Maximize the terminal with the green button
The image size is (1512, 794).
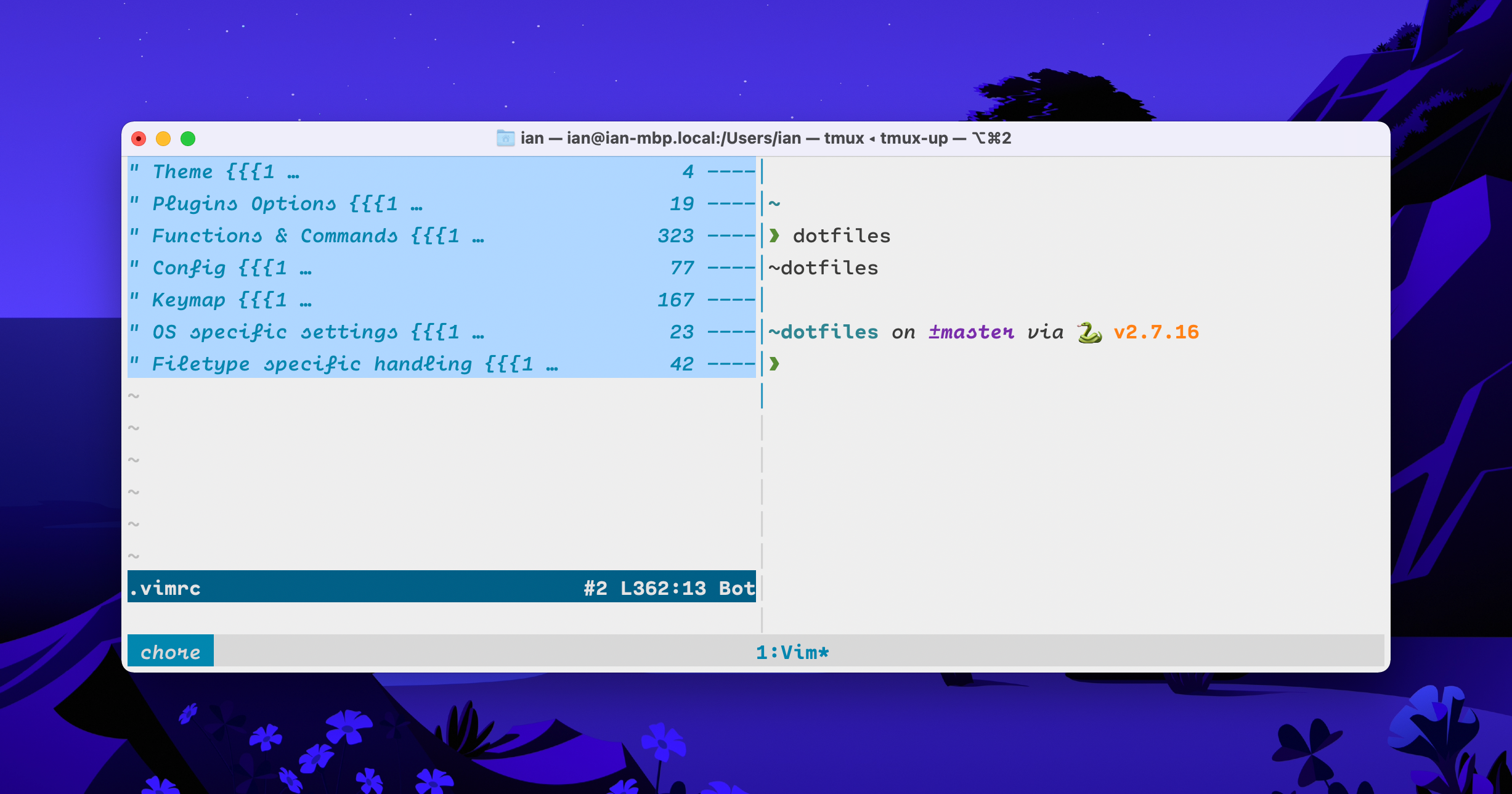pyautogui.click(x=188, y=139)
